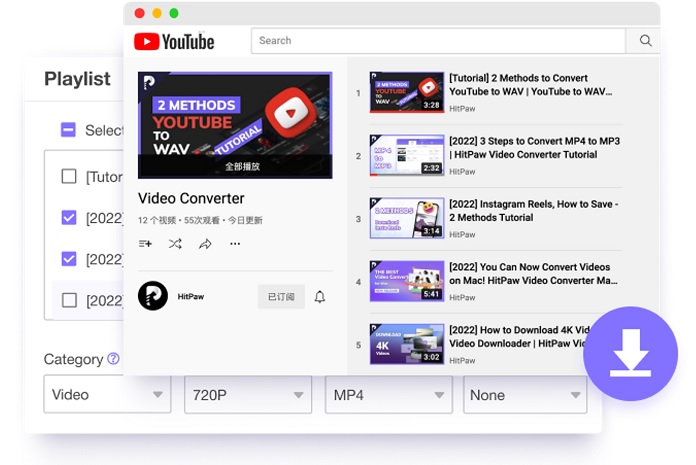
Task: Check the last unchecked [2022] item
Action: pos(69,300)
